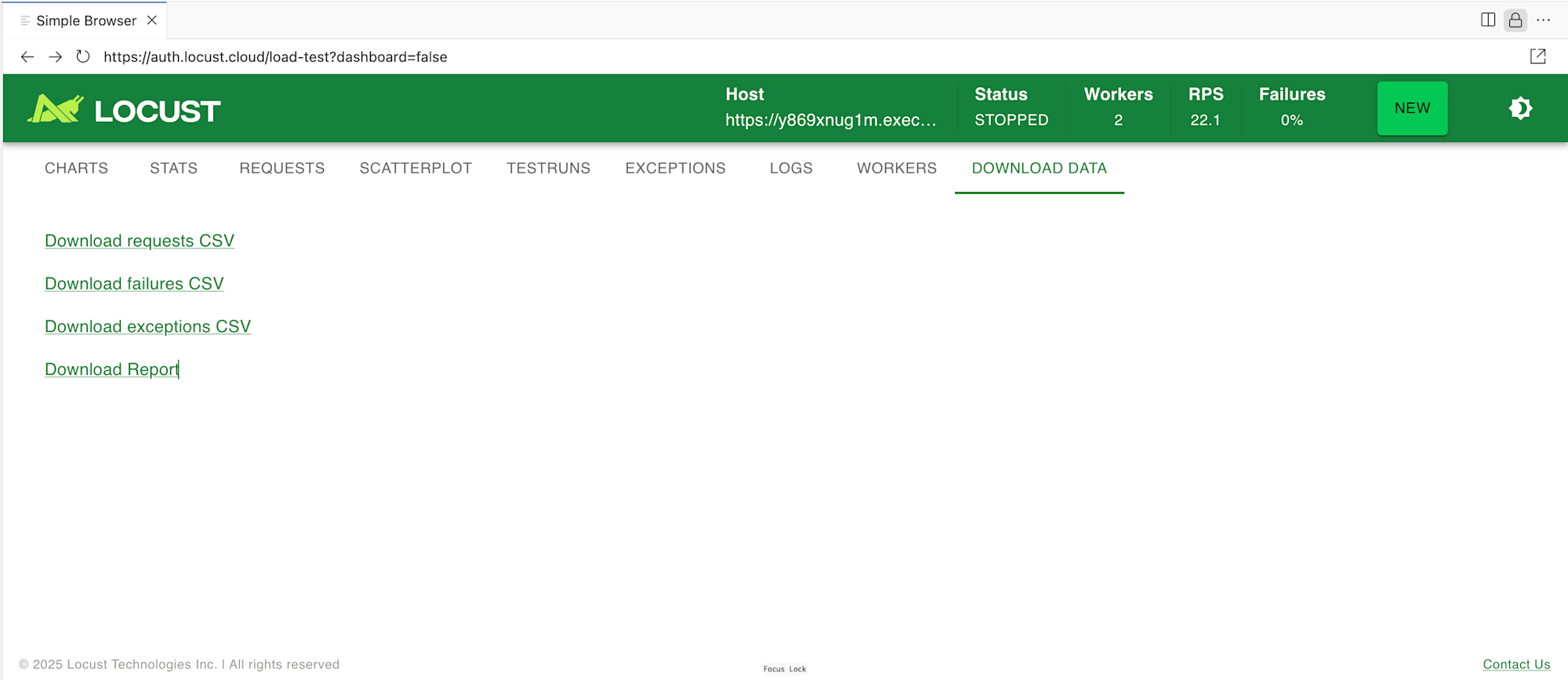This screenshot has width=1568, height=680.
Task: Close the Simple Browser tab
Action: coord(152,20)
